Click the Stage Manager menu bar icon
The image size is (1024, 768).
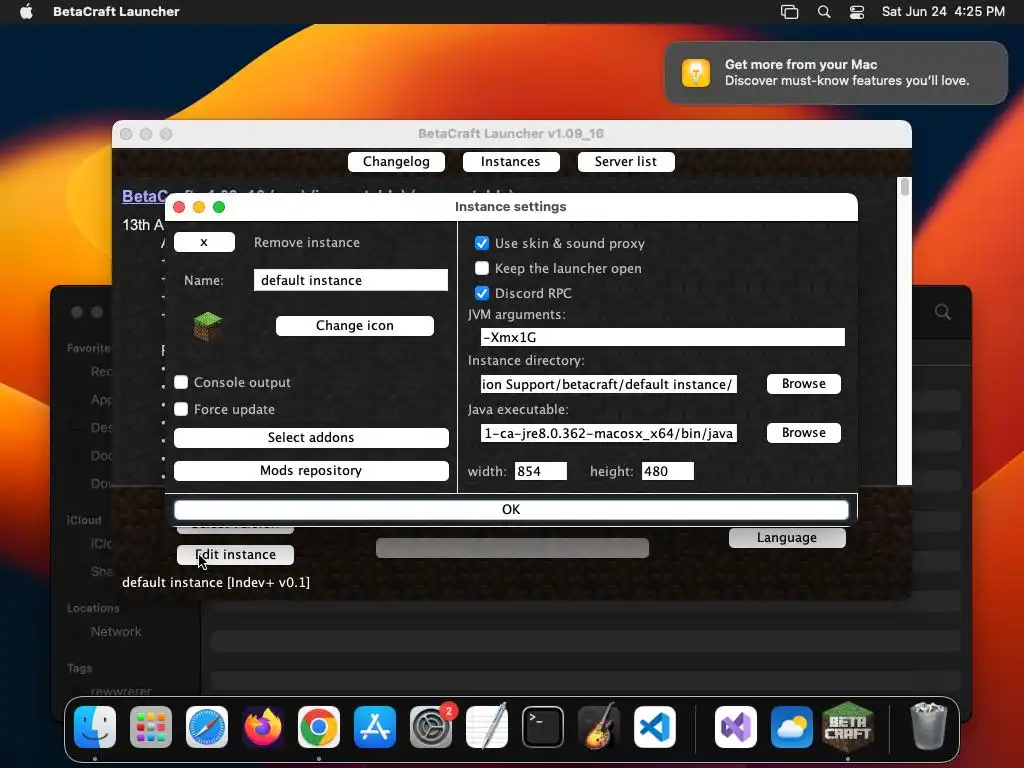point(790,11)
